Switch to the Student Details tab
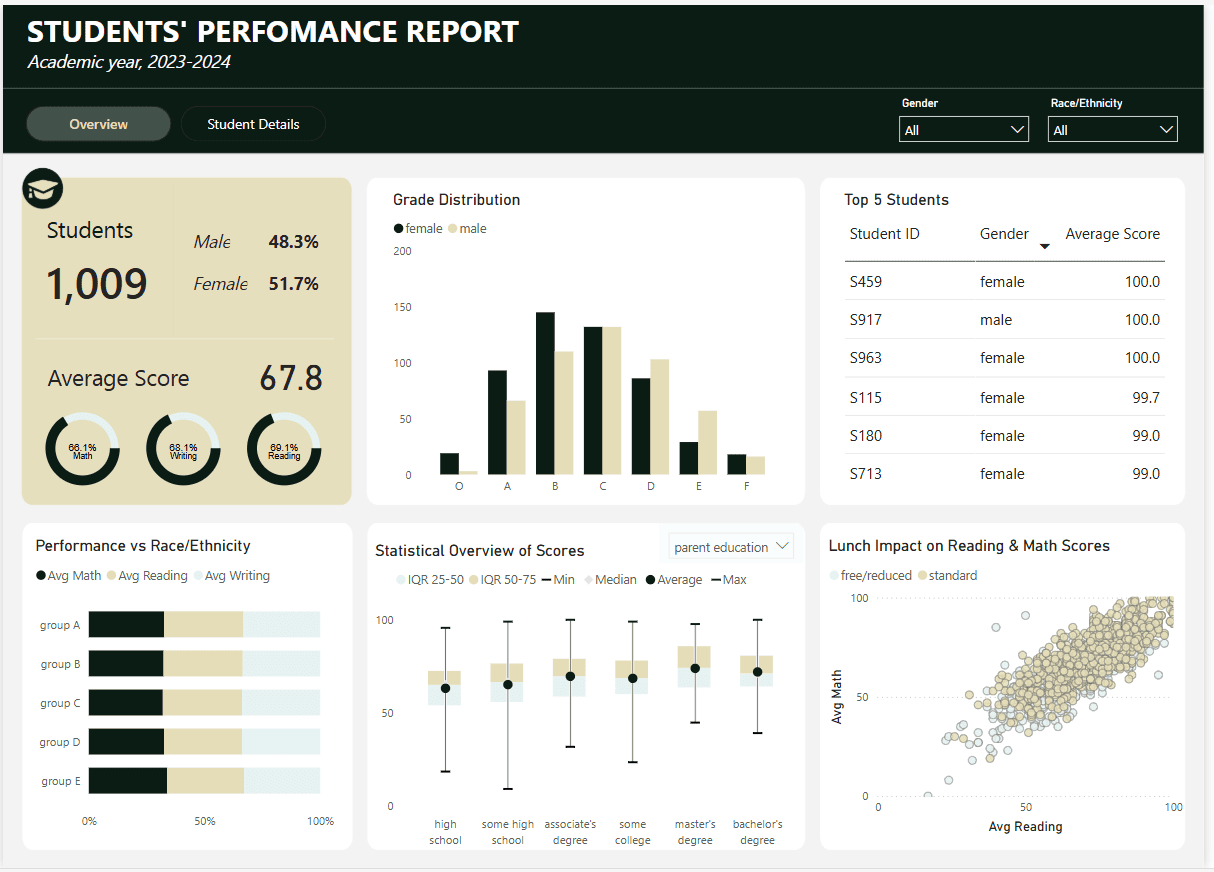 253,124
